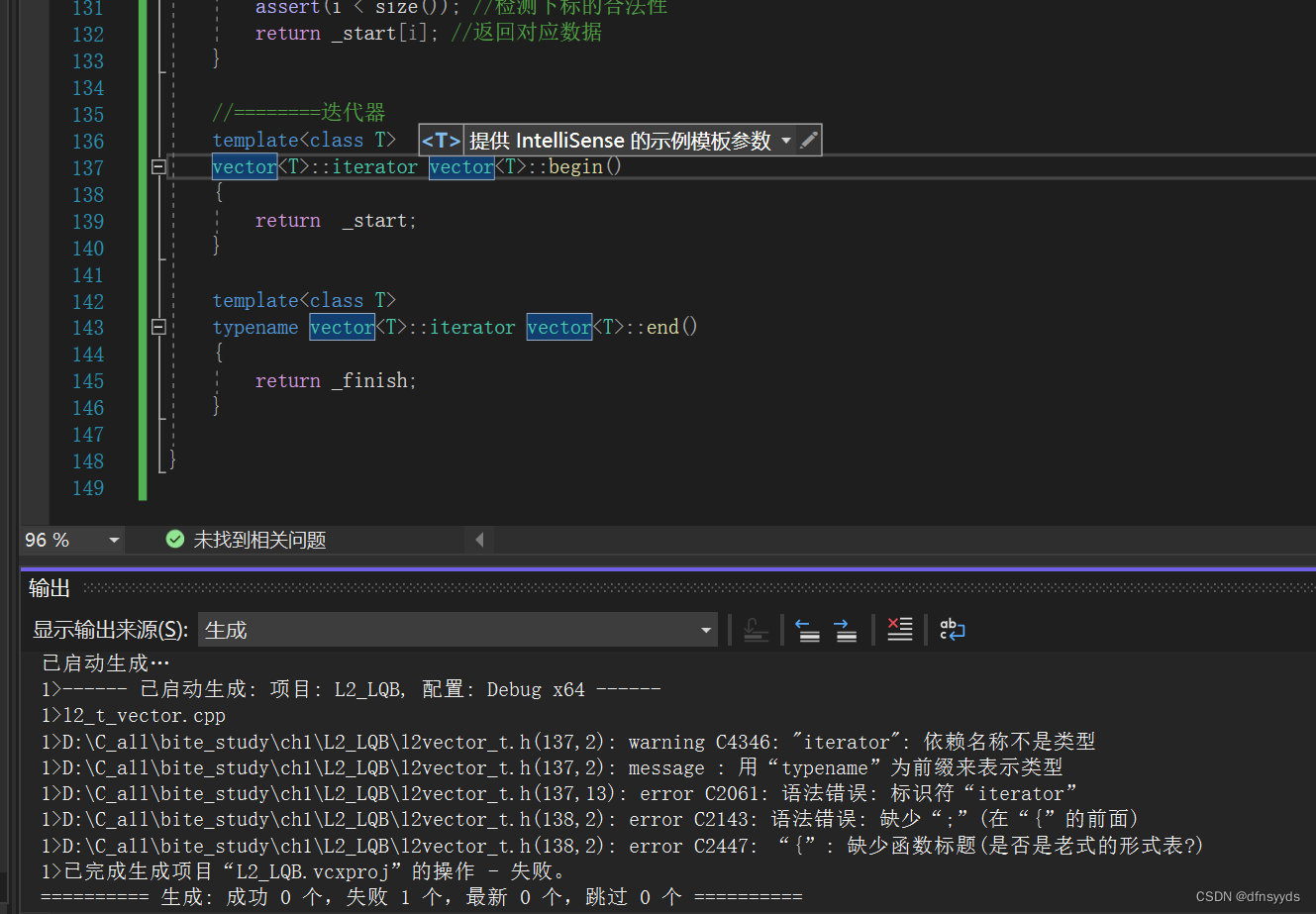Click line number 149 in the gutter
This screenshot has height=914, width=1316.
pyautogui.click(x=87, y=487)
